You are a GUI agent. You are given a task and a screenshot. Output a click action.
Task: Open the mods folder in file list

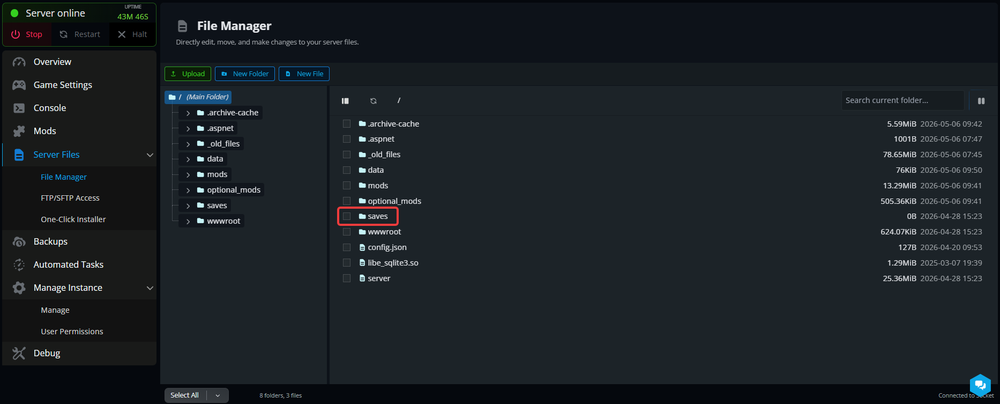point(378,185)
